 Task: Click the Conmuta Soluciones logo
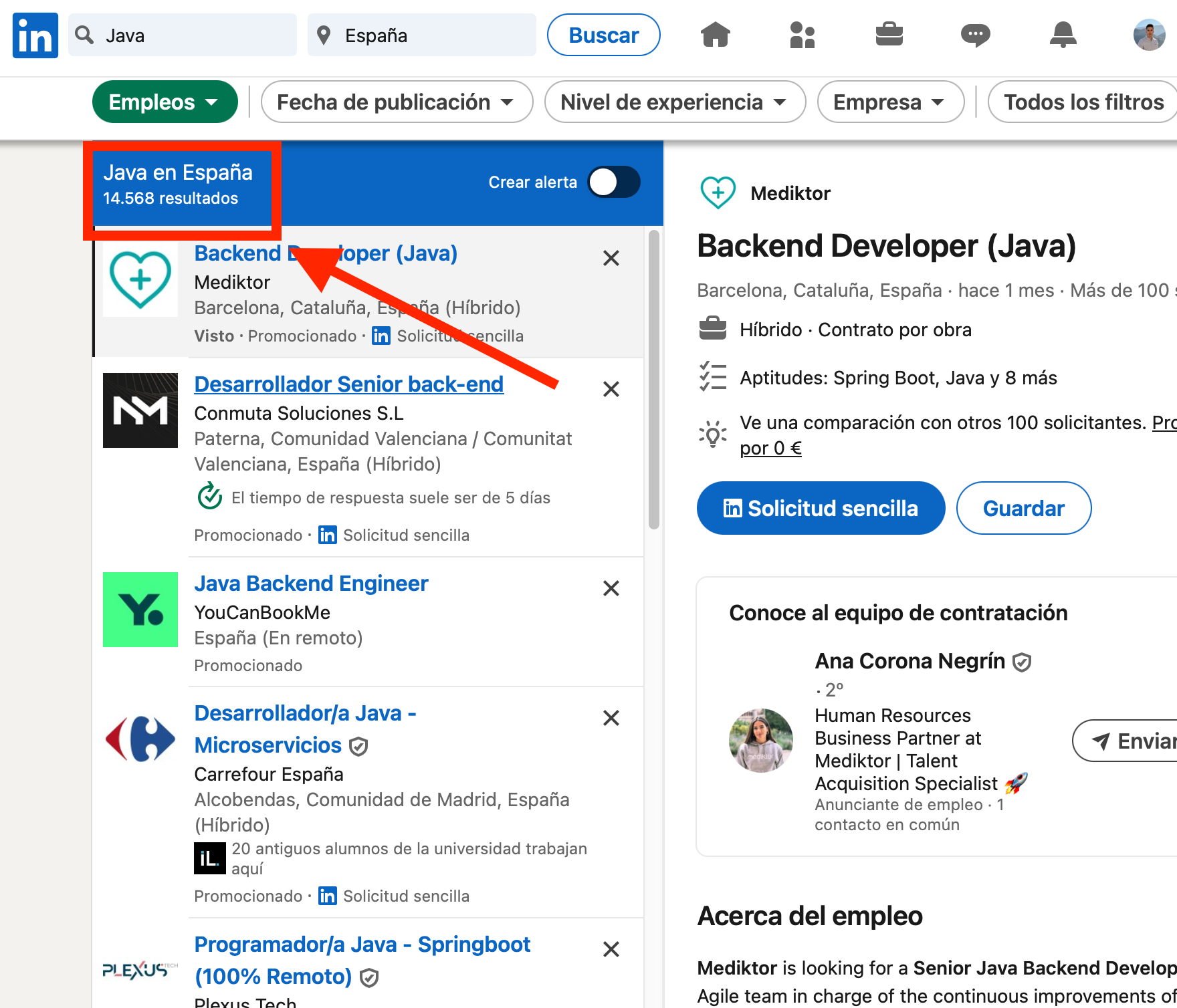pyautogui.click(x=140, y=410)
